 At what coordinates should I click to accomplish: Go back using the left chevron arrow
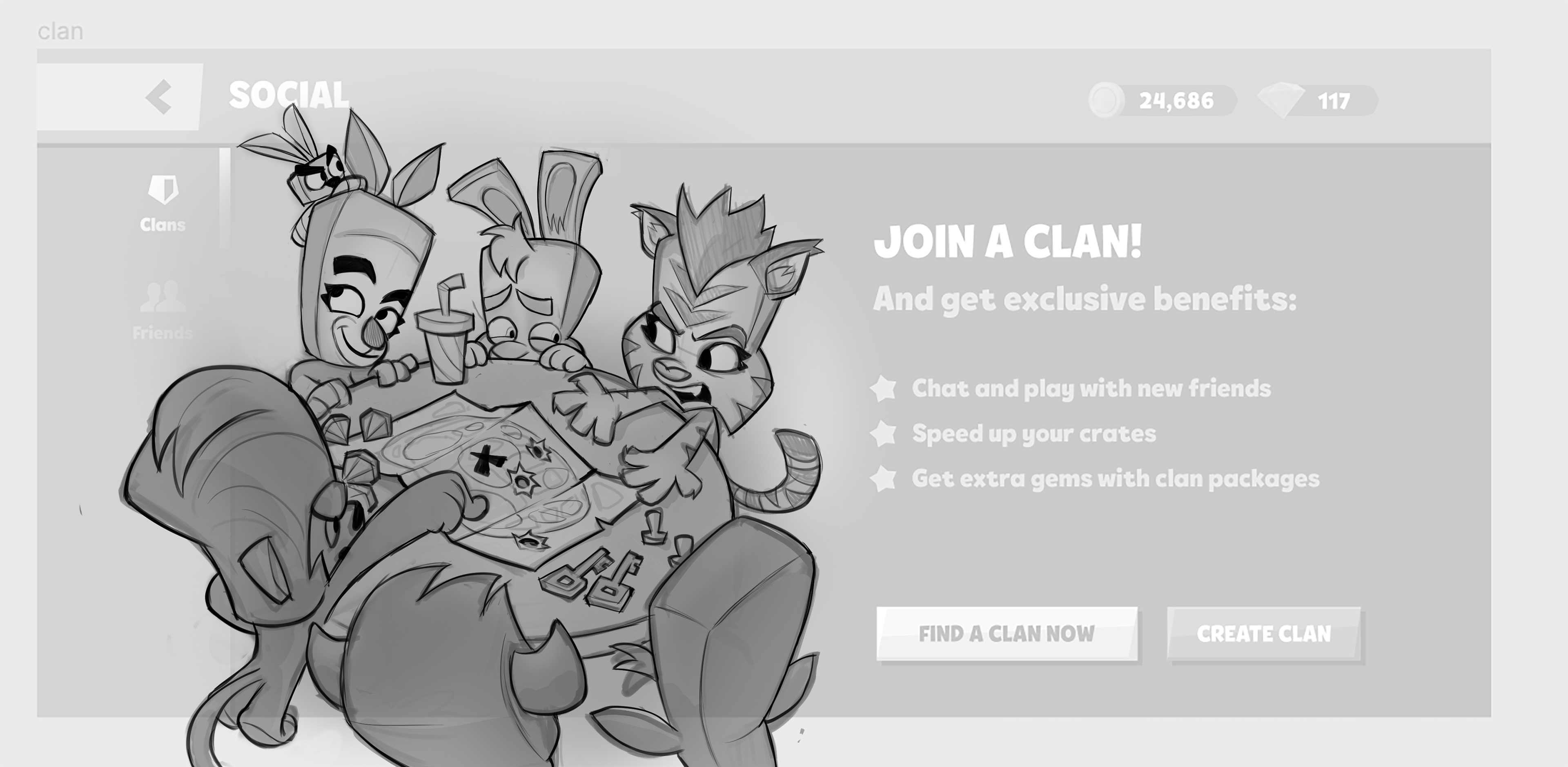pyautogui.click(x=159, y=97)
